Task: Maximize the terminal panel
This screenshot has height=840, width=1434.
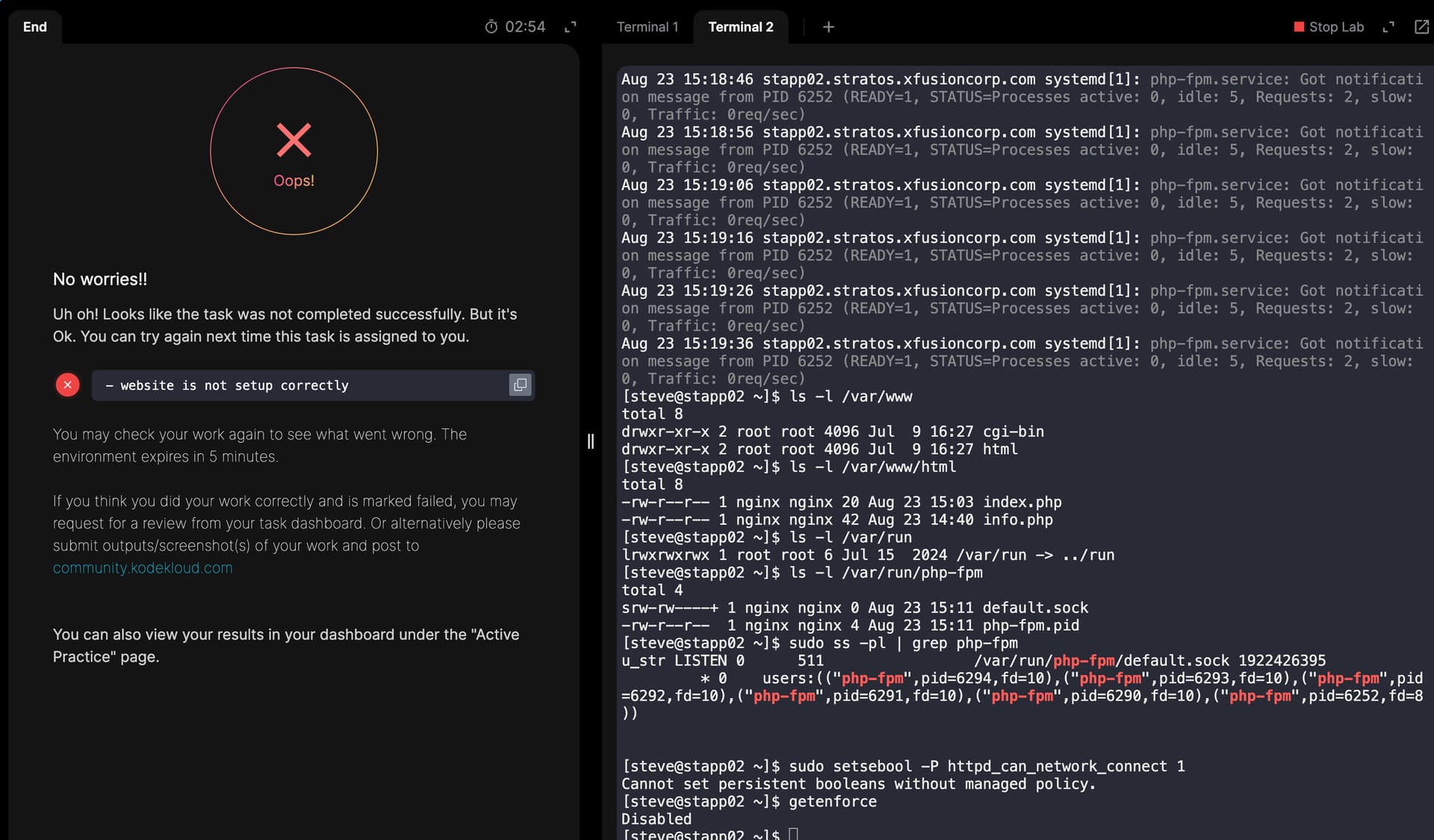Action: (x=1388, y=27)
